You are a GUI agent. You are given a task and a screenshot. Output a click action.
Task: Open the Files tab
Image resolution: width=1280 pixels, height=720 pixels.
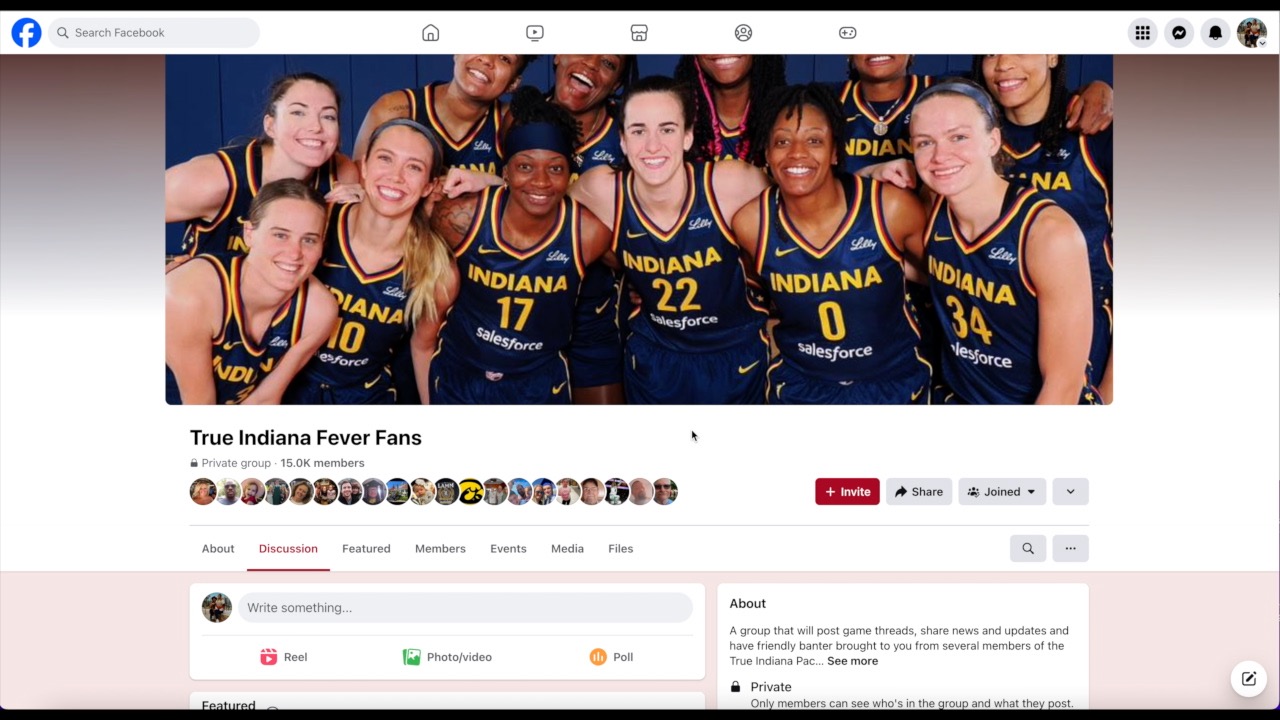click(620, 548)
